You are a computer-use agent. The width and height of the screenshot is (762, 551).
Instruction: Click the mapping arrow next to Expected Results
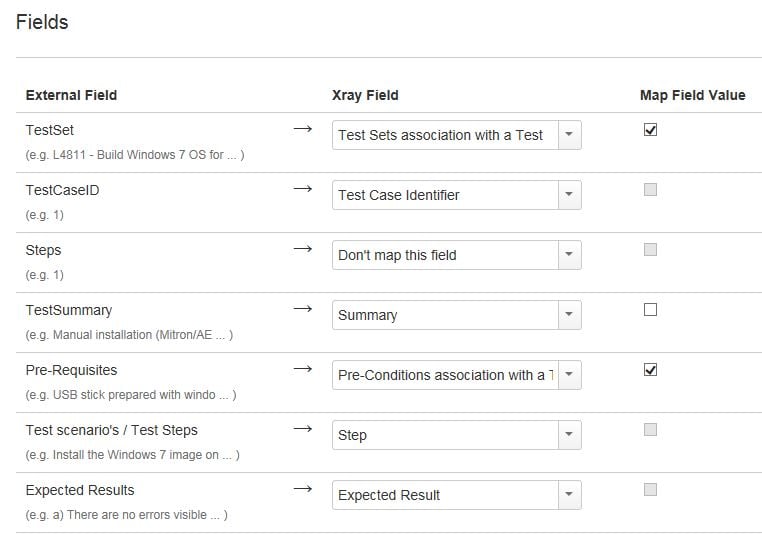[x=302, y=489]
